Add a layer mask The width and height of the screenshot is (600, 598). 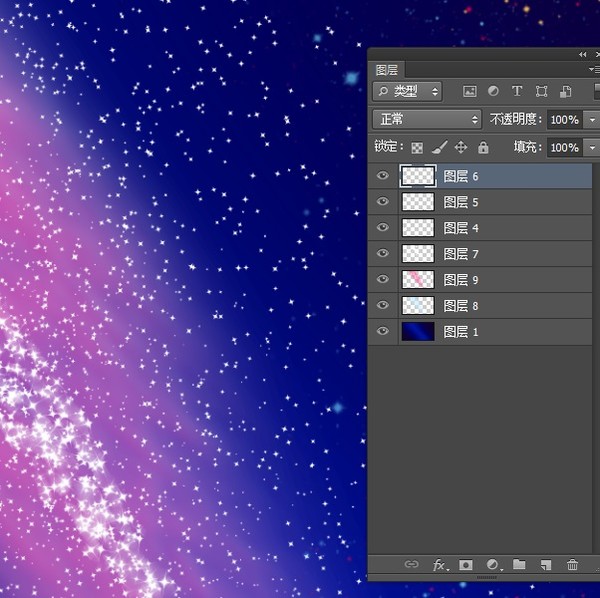pos(466,565)
